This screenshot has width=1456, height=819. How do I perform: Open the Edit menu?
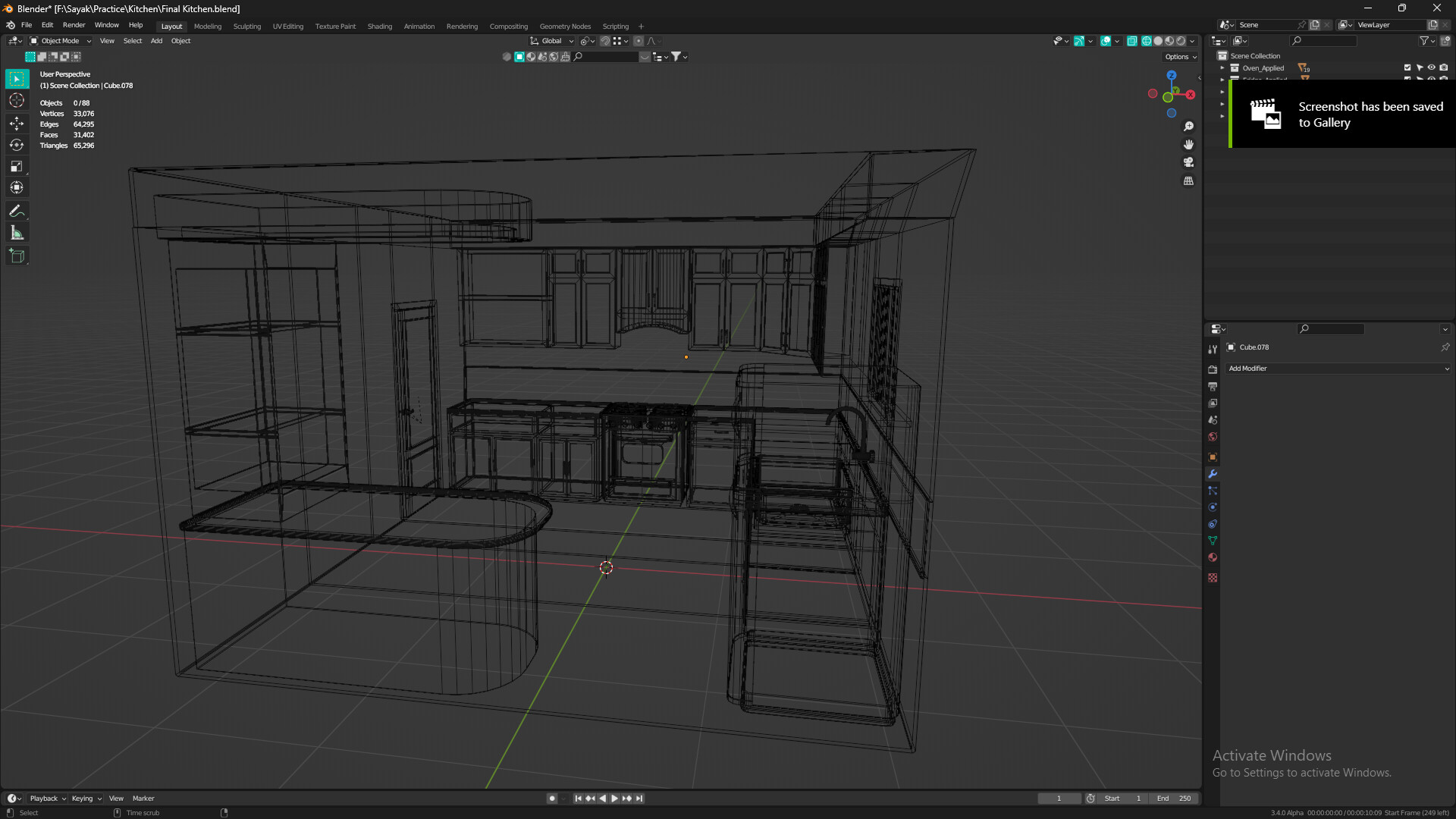tap(47, 25)
